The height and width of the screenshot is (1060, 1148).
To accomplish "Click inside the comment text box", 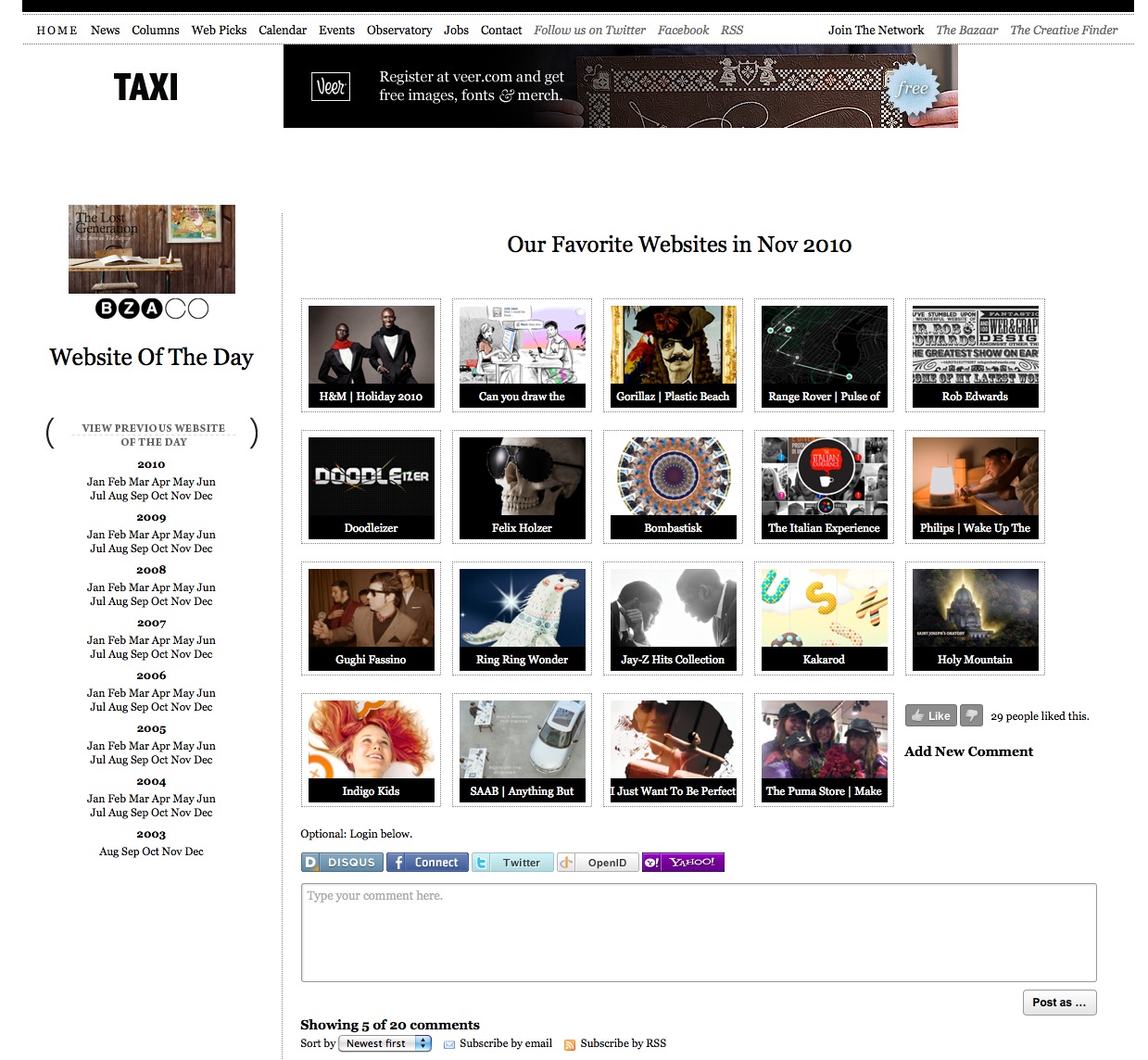I will 699,933.
